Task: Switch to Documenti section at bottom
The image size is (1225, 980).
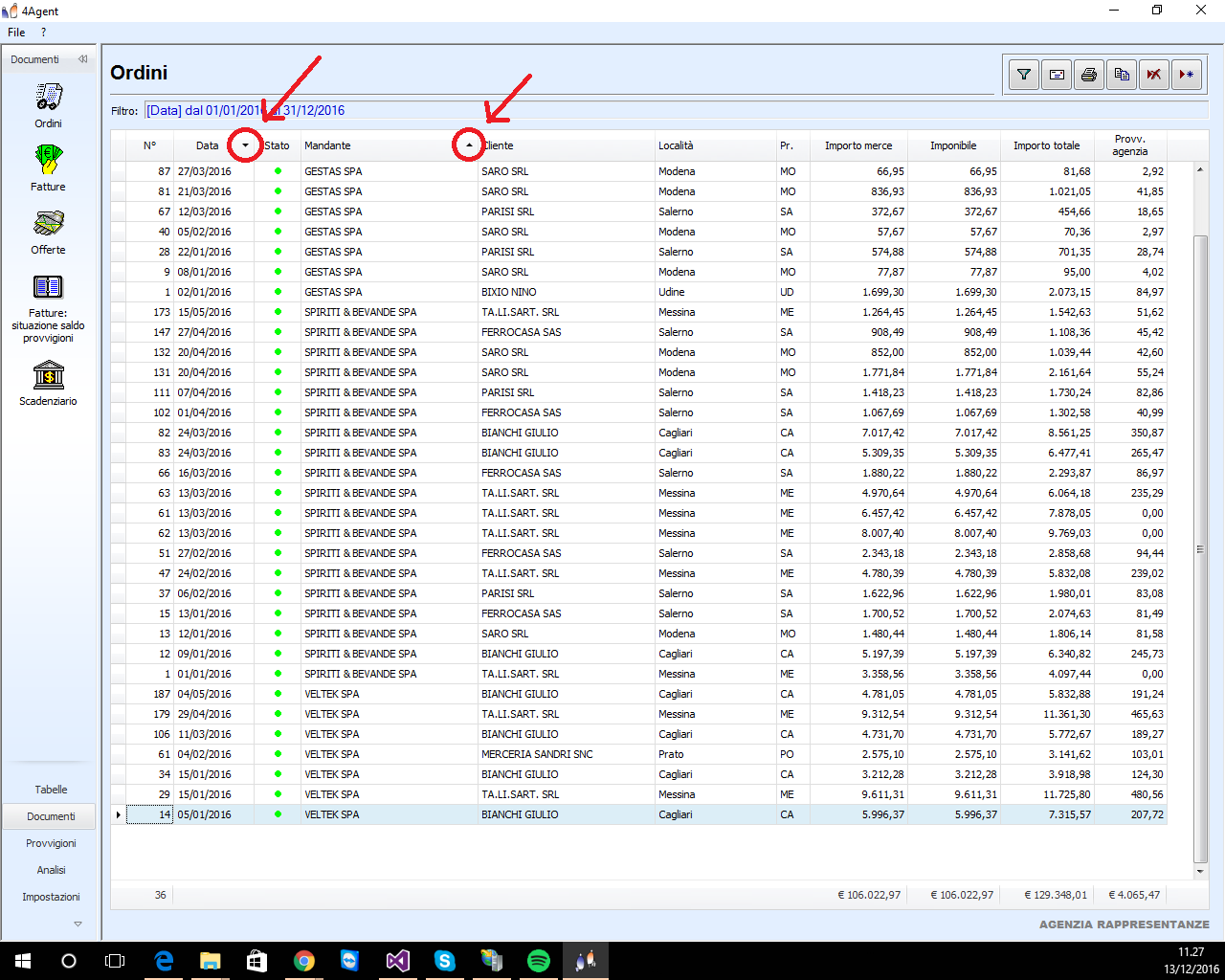Action: pos(51,816)
